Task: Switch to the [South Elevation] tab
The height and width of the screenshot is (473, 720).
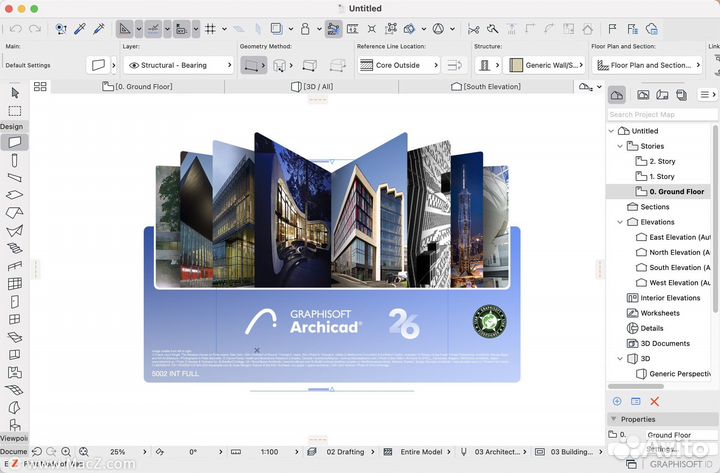Action: (486, 86)
